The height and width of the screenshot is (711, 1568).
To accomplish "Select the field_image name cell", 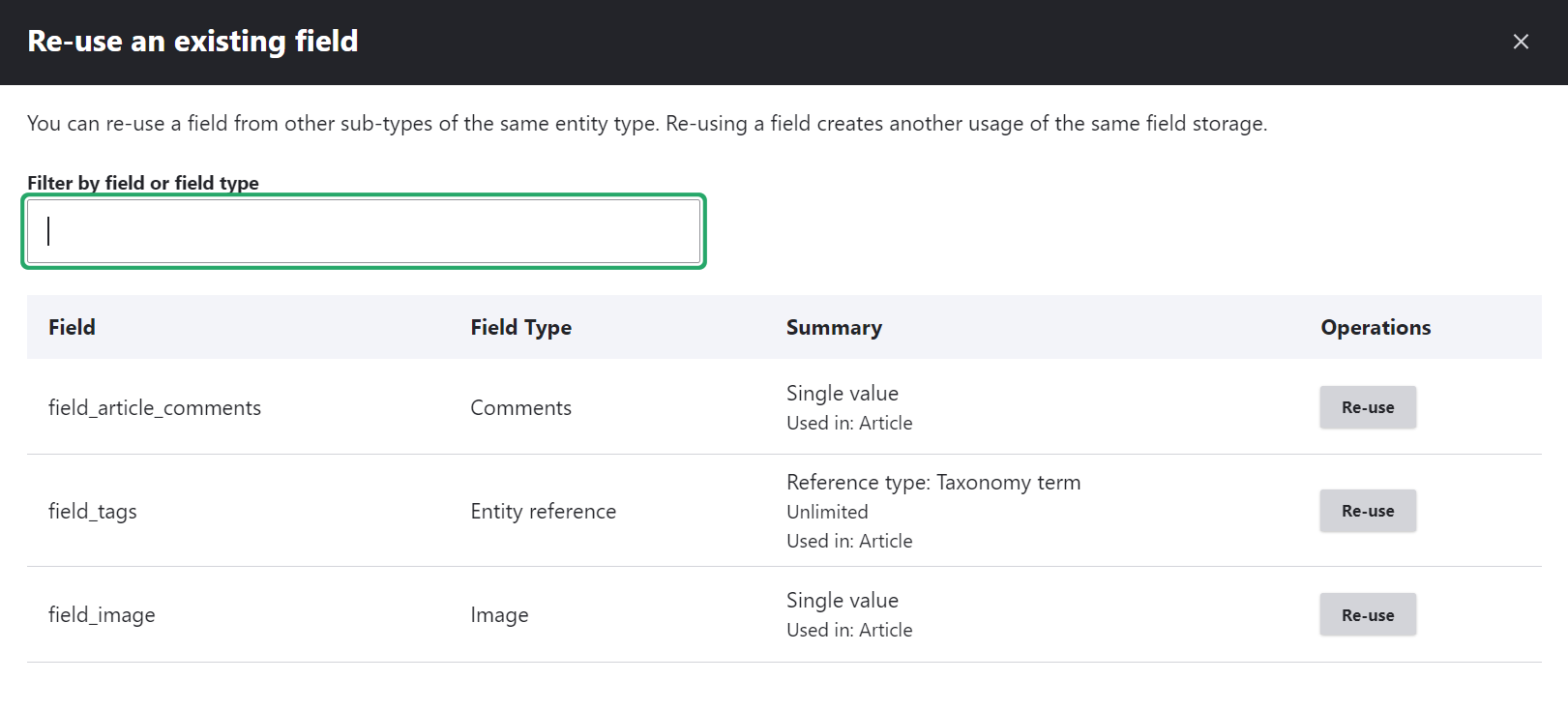I will click(102, 615).
